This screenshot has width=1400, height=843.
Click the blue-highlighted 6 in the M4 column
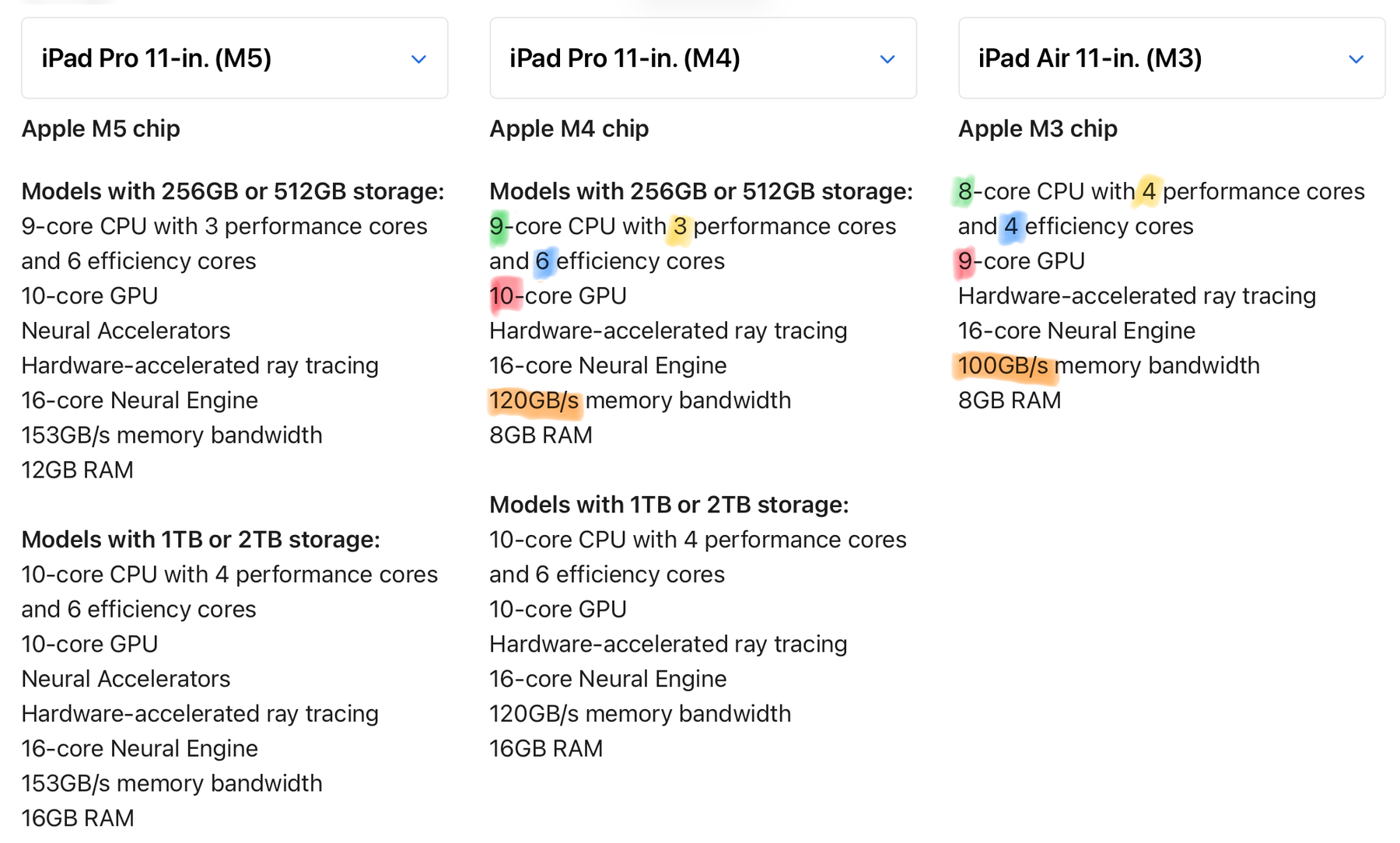pyautogui.click(x=543, y=261)
